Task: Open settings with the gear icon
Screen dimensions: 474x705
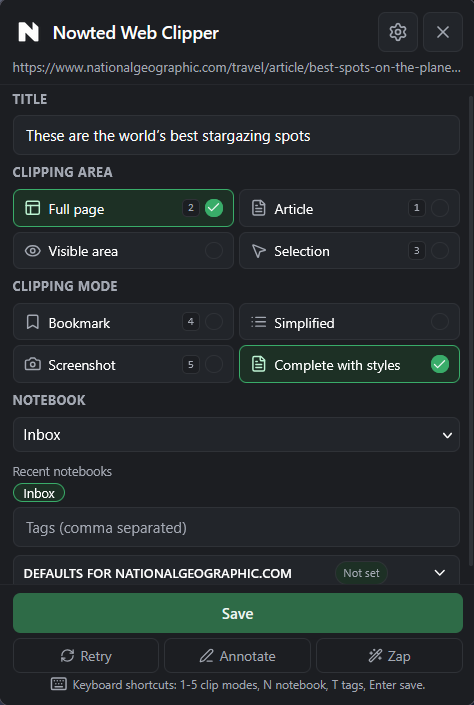Action: 398,32
